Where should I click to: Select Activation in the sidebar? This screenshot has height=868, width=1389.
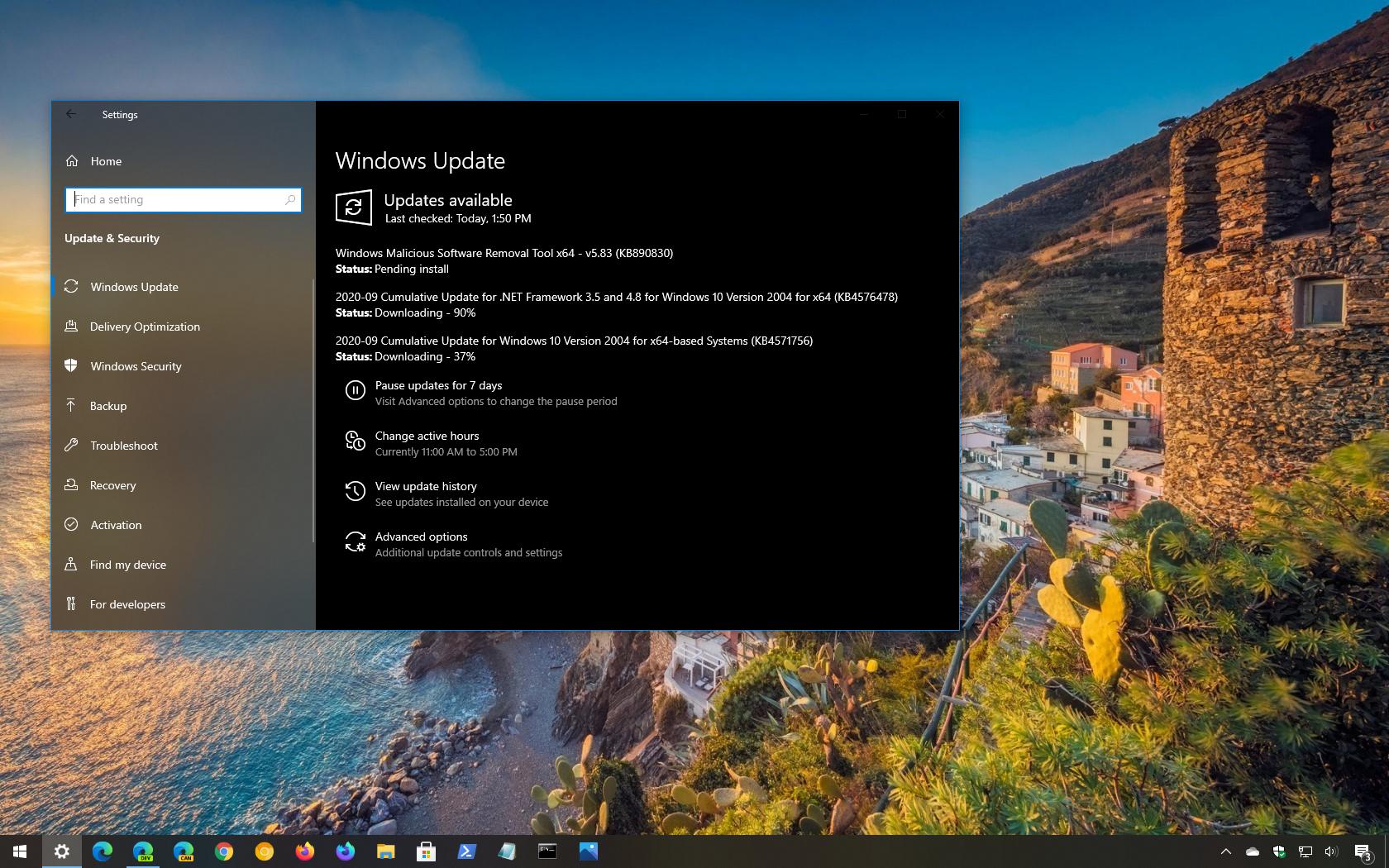(116, 525)
